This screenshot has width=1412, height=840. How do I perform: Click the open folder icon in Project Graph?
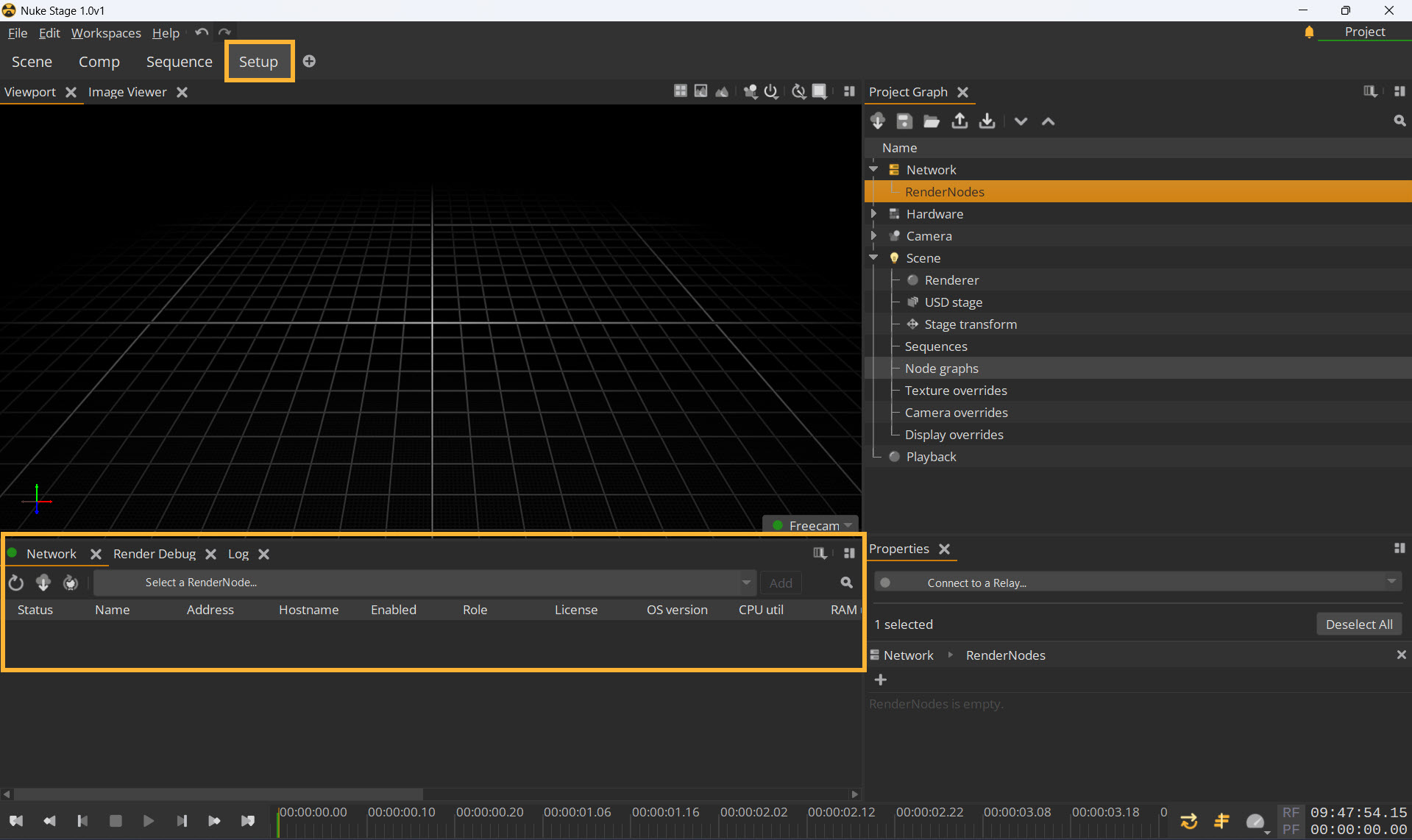[932, 121]
